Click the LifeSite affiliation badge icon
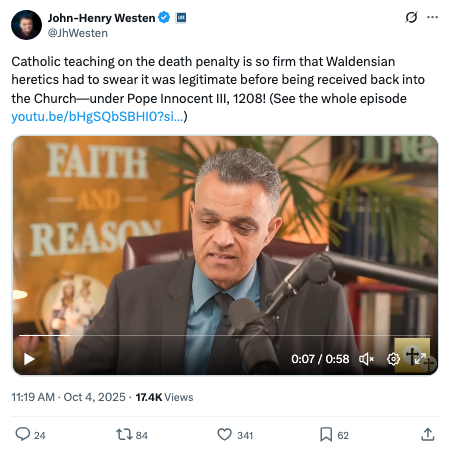This screenshot has height=451, width=452. [x=181, y=17]
